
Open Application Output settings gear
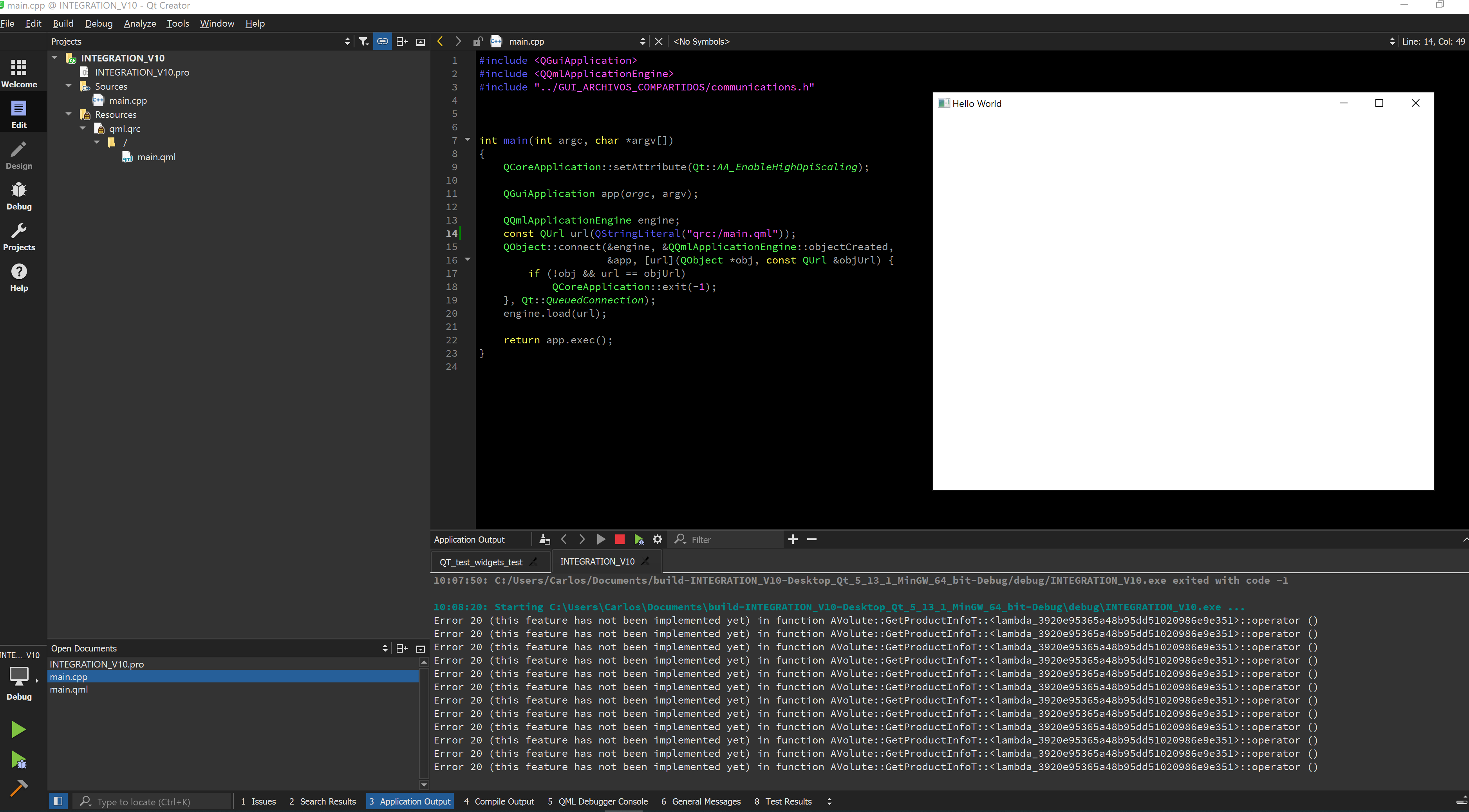pyautogui.click(x=658, y=539)
